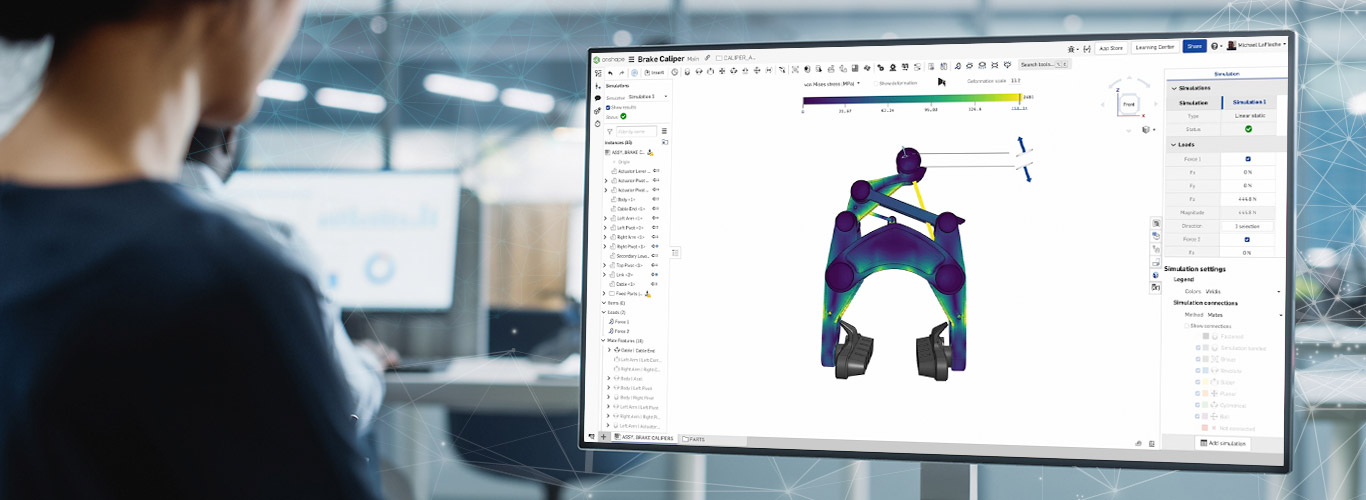This screenshot has height=500, width=1366.
Task: Click the blue Share button
Action: click(x=1194, y=46)
